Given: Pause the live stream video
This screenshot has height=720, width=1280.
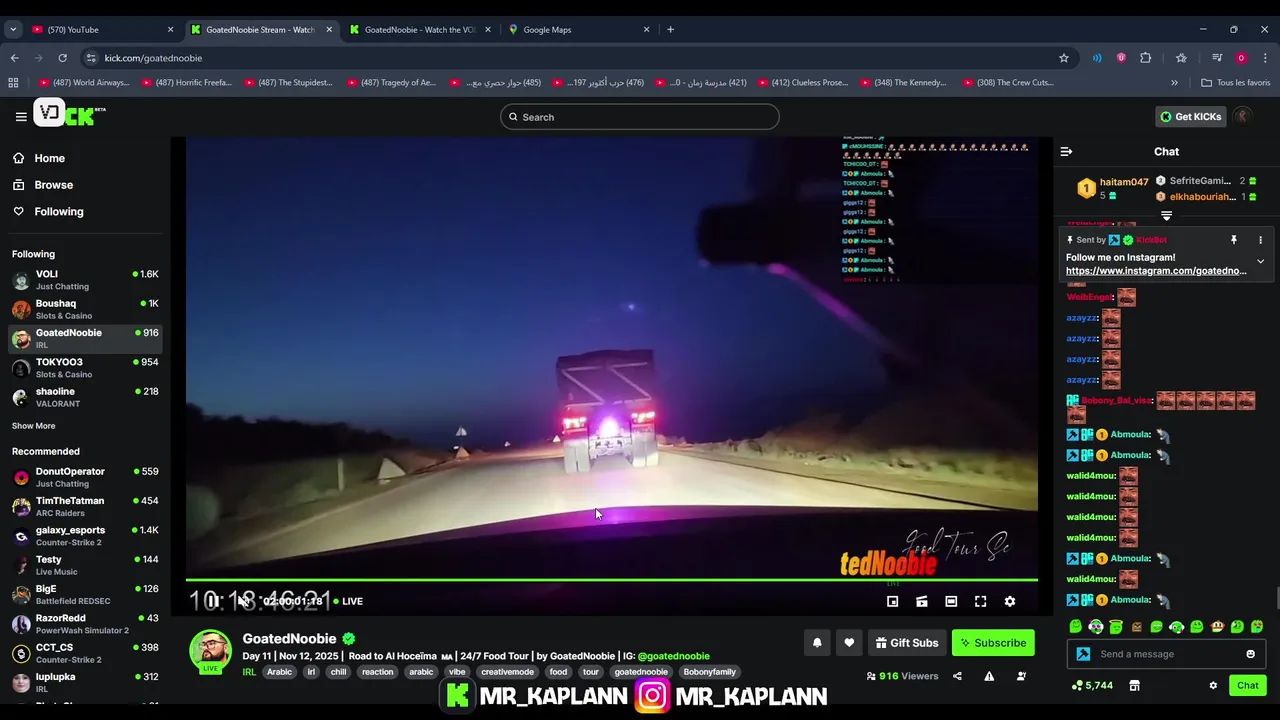Looking at the screenshot, I should [212, 601].
